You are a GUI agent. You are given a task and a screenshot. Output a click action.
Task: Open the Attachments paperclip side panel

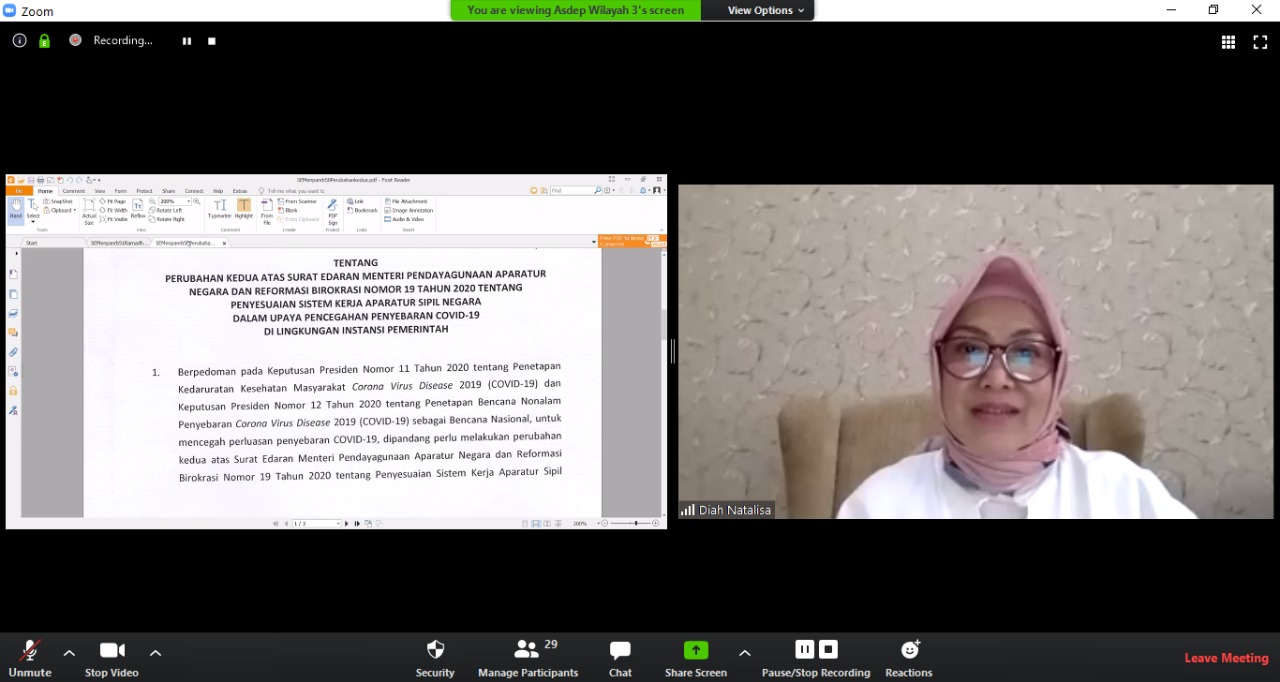point(13,352)
